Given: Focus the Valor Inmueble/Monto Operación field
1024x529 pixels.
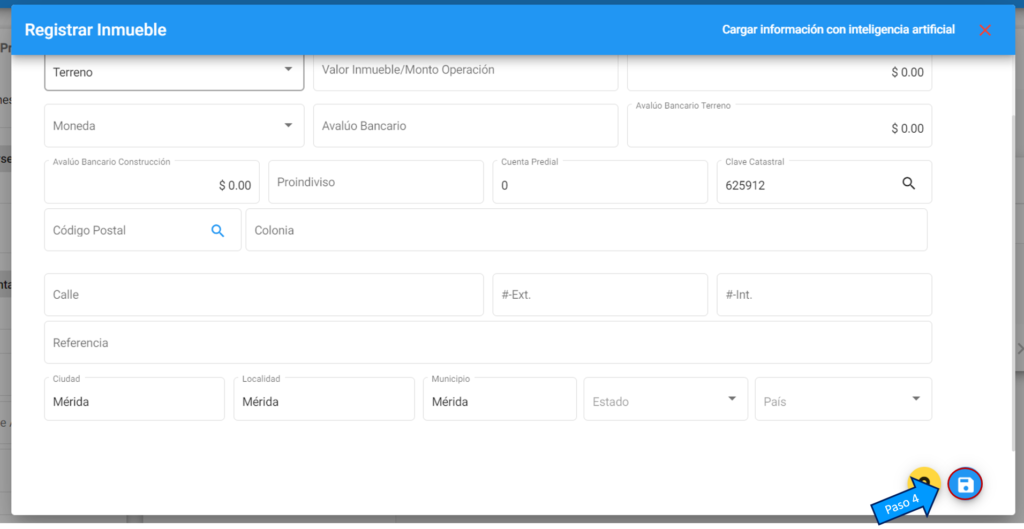Looking at the screenshot, I should [466, 72].
